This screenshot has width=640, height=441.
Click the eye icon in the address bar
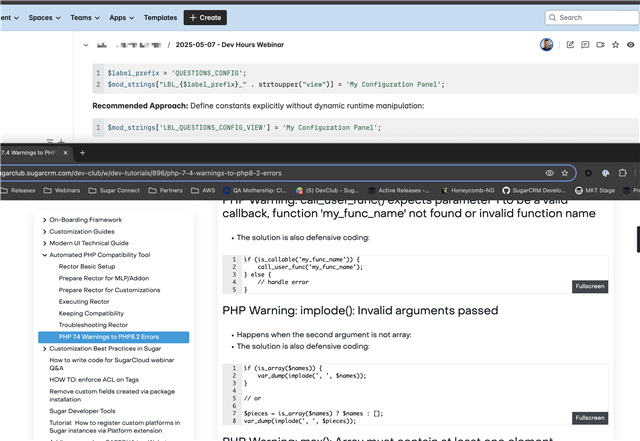click(x=549, y=173)
